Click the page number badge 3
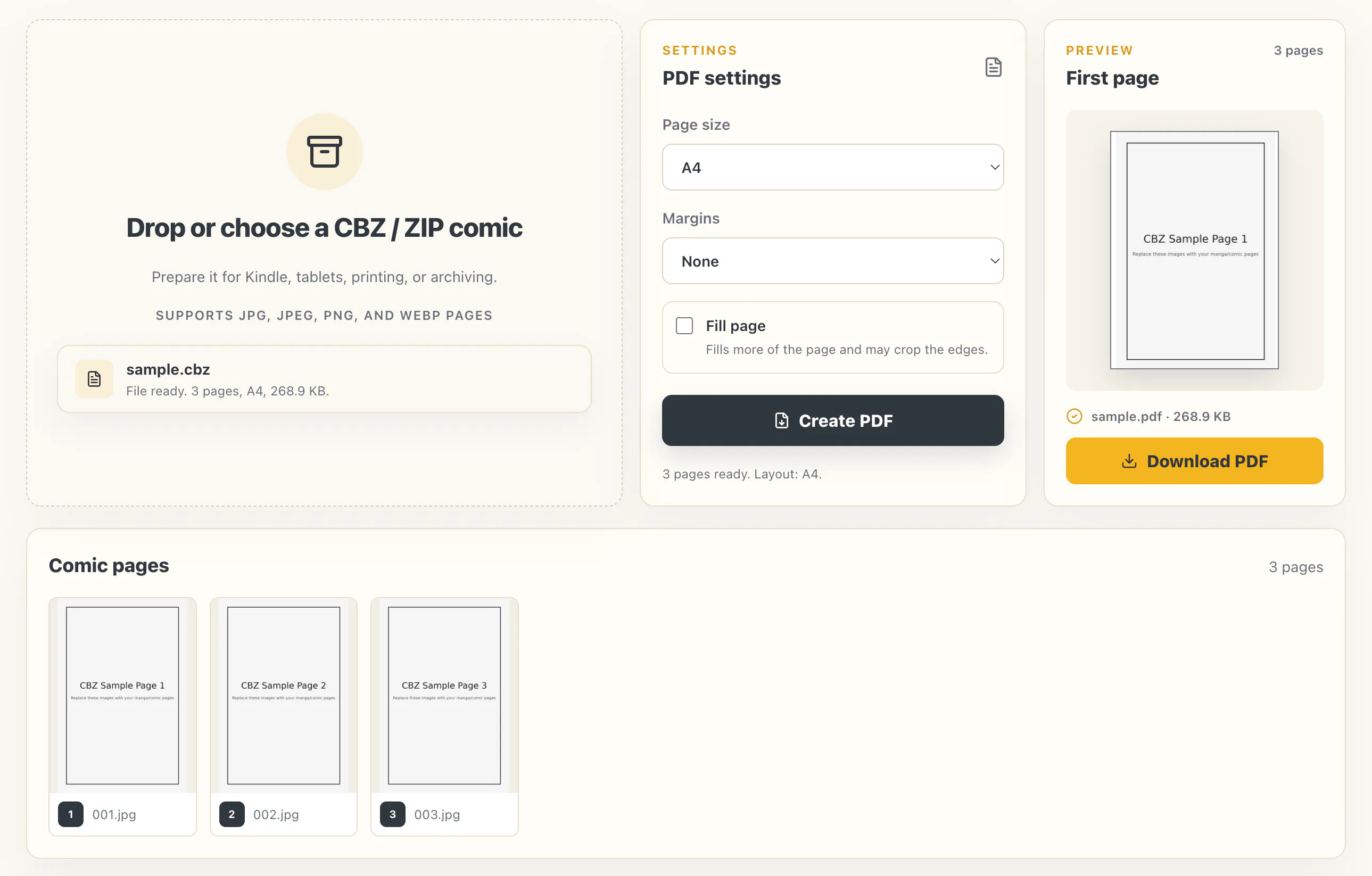Viewport: 1372px width, 876px height. click(x=393, y=814)
